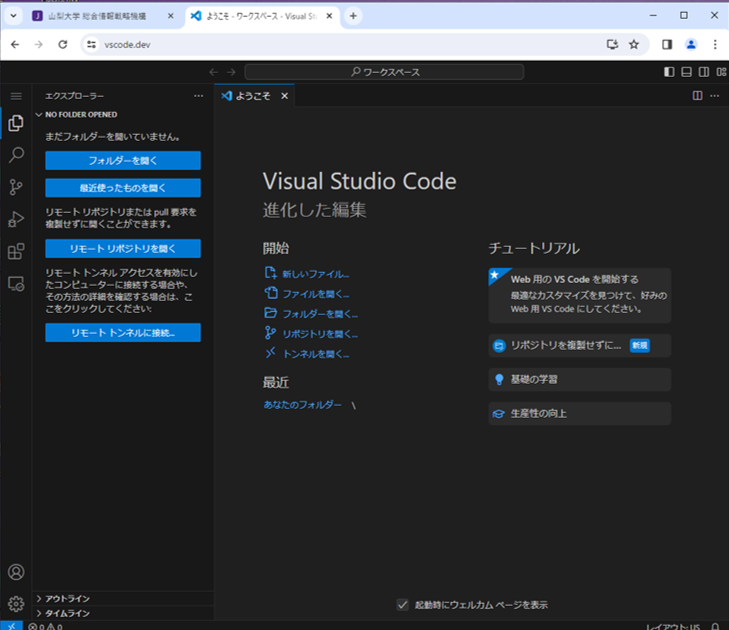This screenshot has width=729, height=630.
Task: Switch to the 山梨大学 browser tab
Action: 98,16
